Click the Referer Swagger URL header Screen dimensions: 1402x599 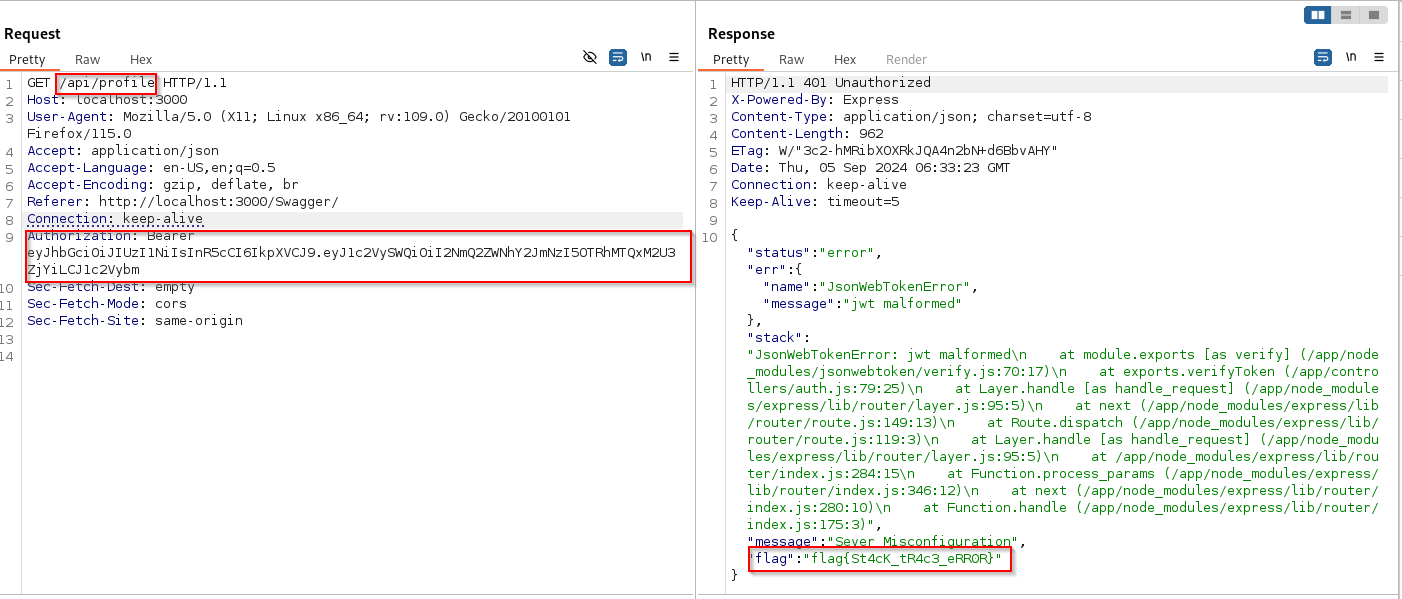tap(183, 202)
